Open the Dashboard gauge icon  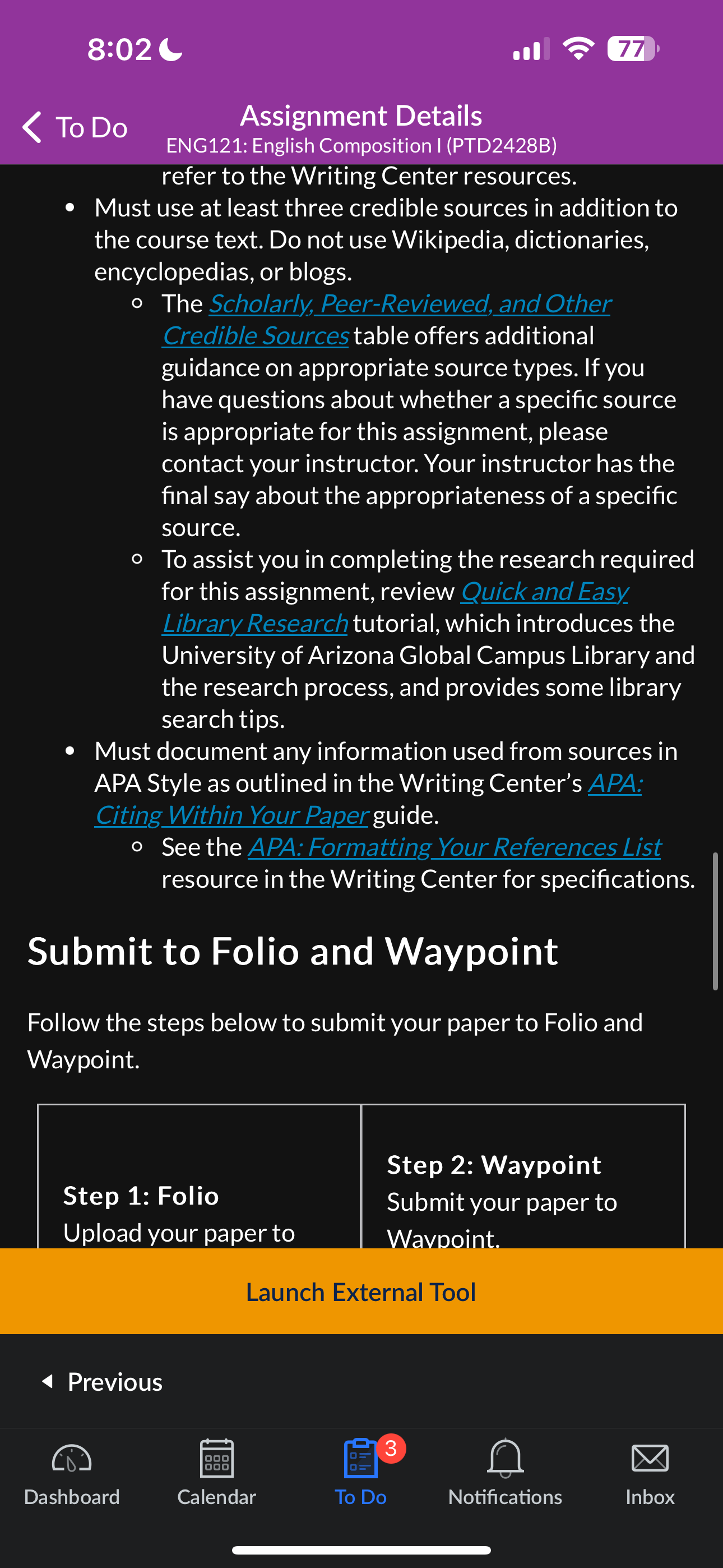tap(72, 1458)
